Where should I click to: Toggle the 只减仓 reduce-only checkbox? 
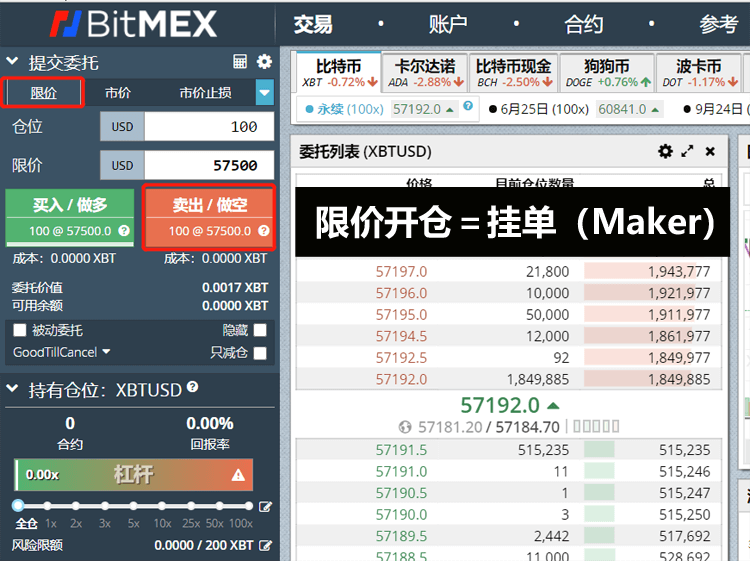coord(260,353)
